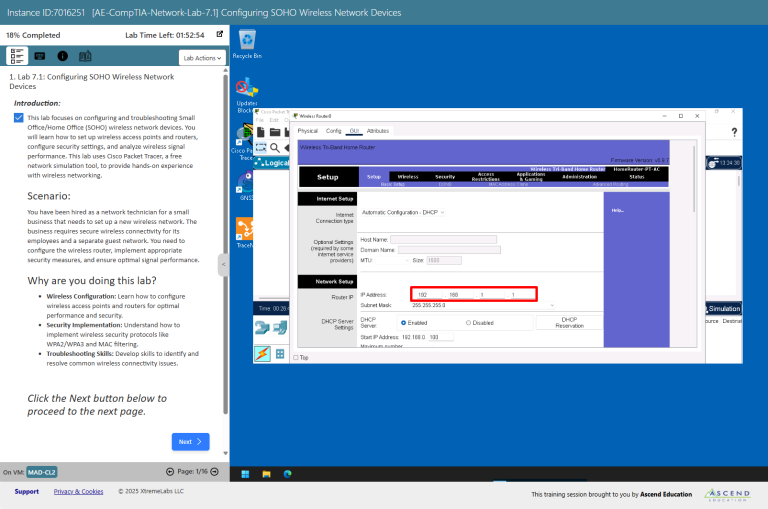The image size is (768, 509).
Task: Click the lab instructions vertical scrollbar
Action: (225, 244)
